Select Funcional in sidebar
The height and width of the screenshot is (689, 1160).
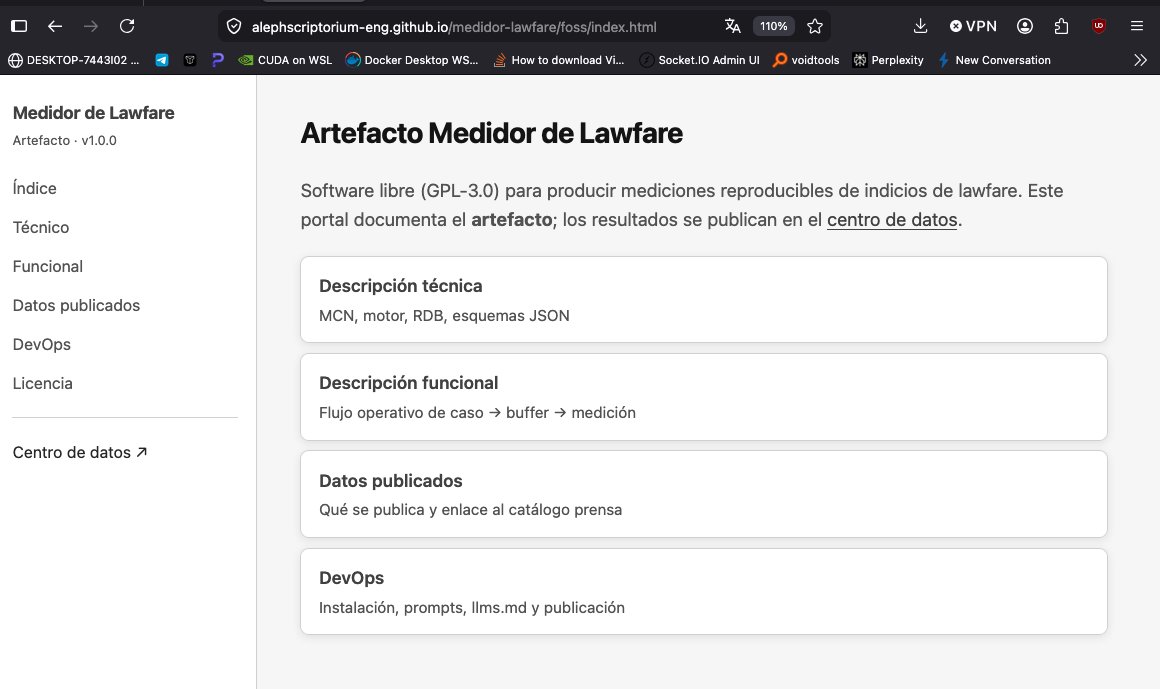pyautogui.click(x=47, y=266)
